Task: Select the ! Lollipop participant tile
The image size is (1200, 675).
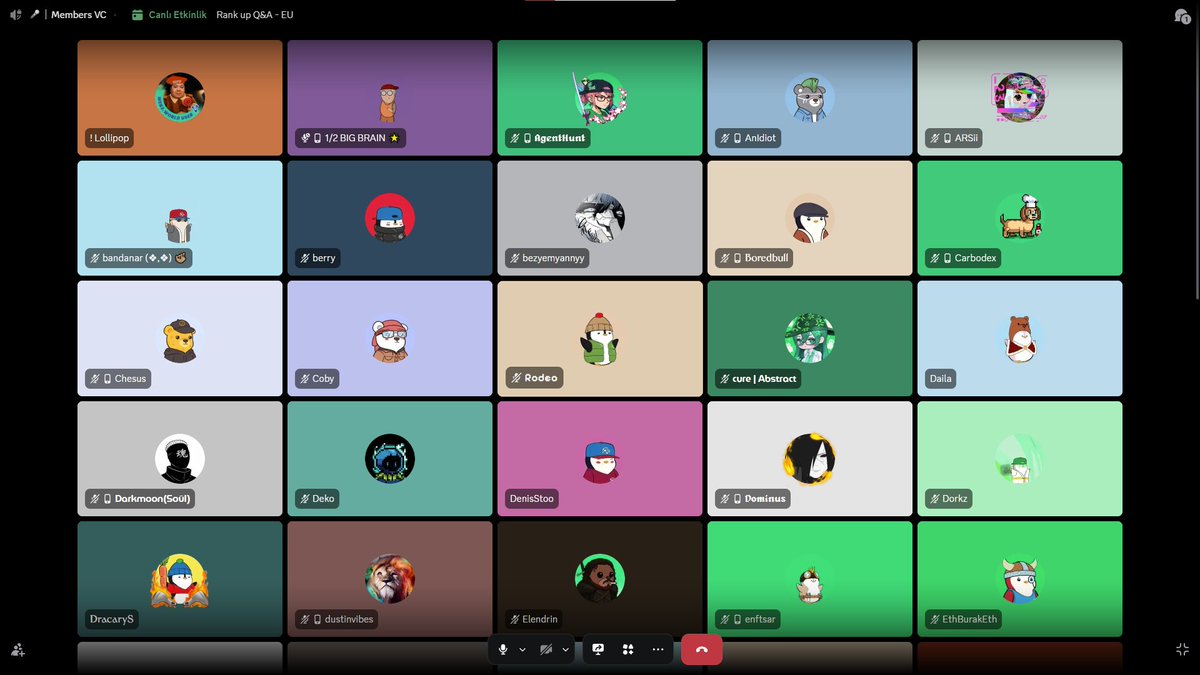Action: (x=180, y=98)
